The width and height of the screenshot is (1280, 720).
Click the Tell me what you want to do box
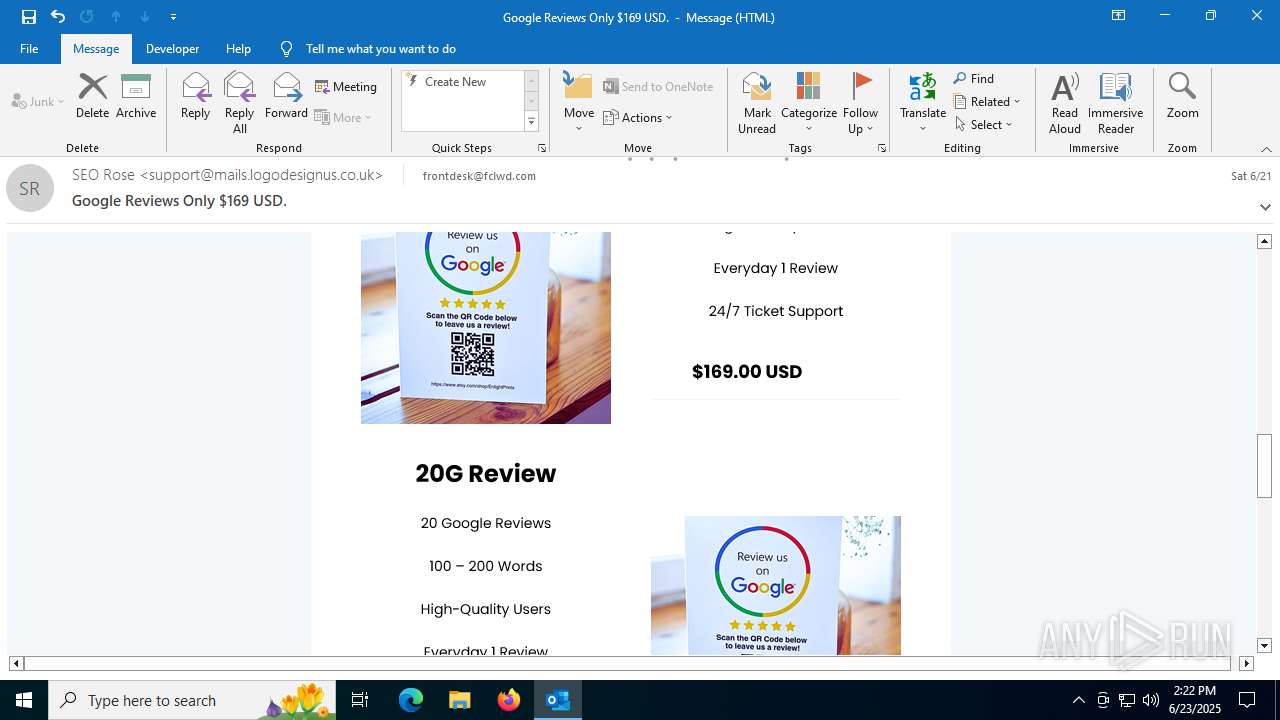point(380,49)
